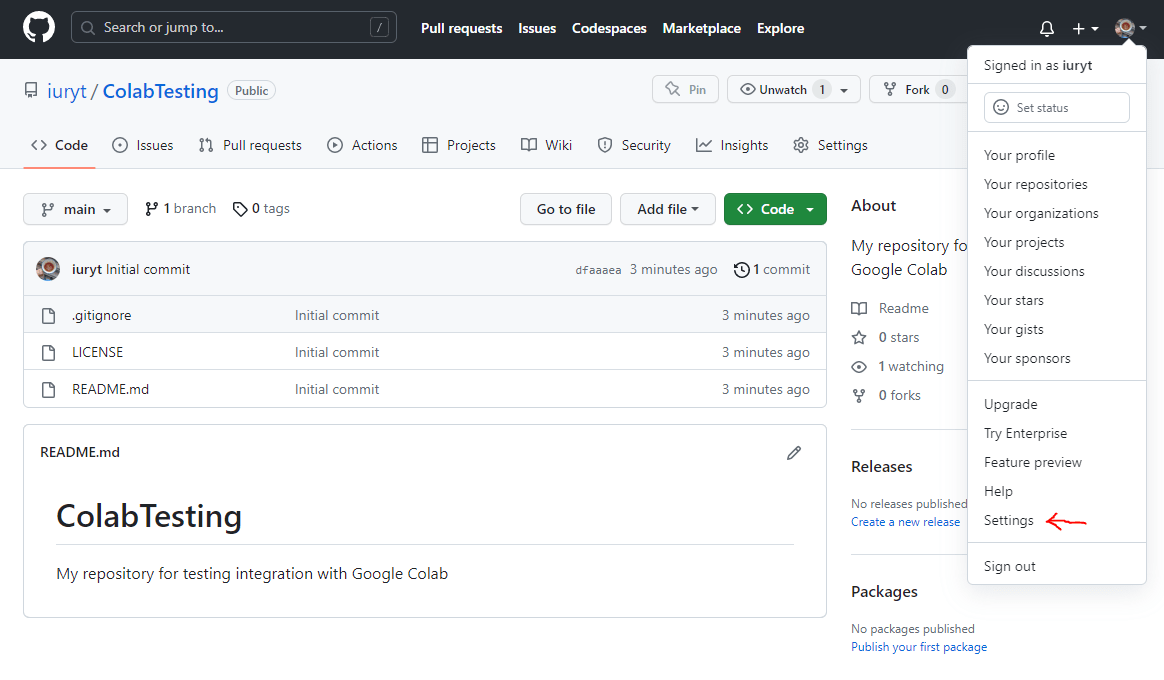Screen dimensions: 1164x680
Task: Open the main branch selector
Action: click(75, 209)
